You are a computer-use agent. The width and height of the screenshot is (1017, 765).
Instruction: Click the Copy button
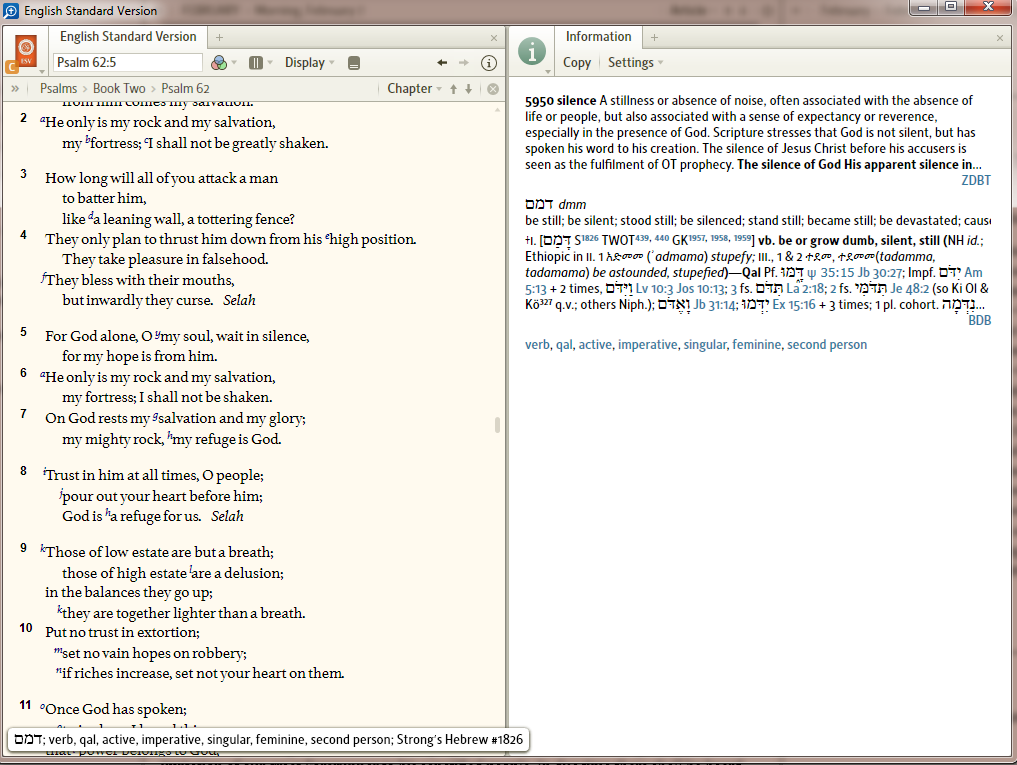pos(577,63)
